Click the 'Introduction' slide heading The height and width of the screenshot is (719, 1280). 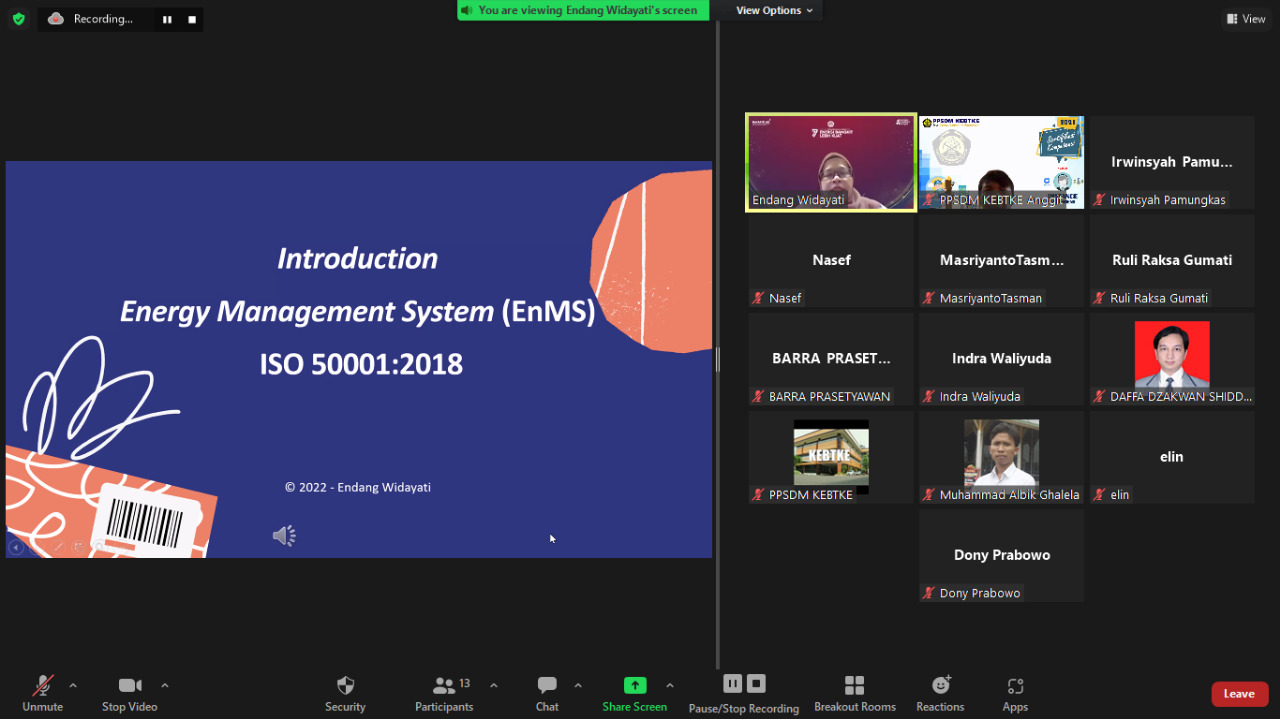357,258
